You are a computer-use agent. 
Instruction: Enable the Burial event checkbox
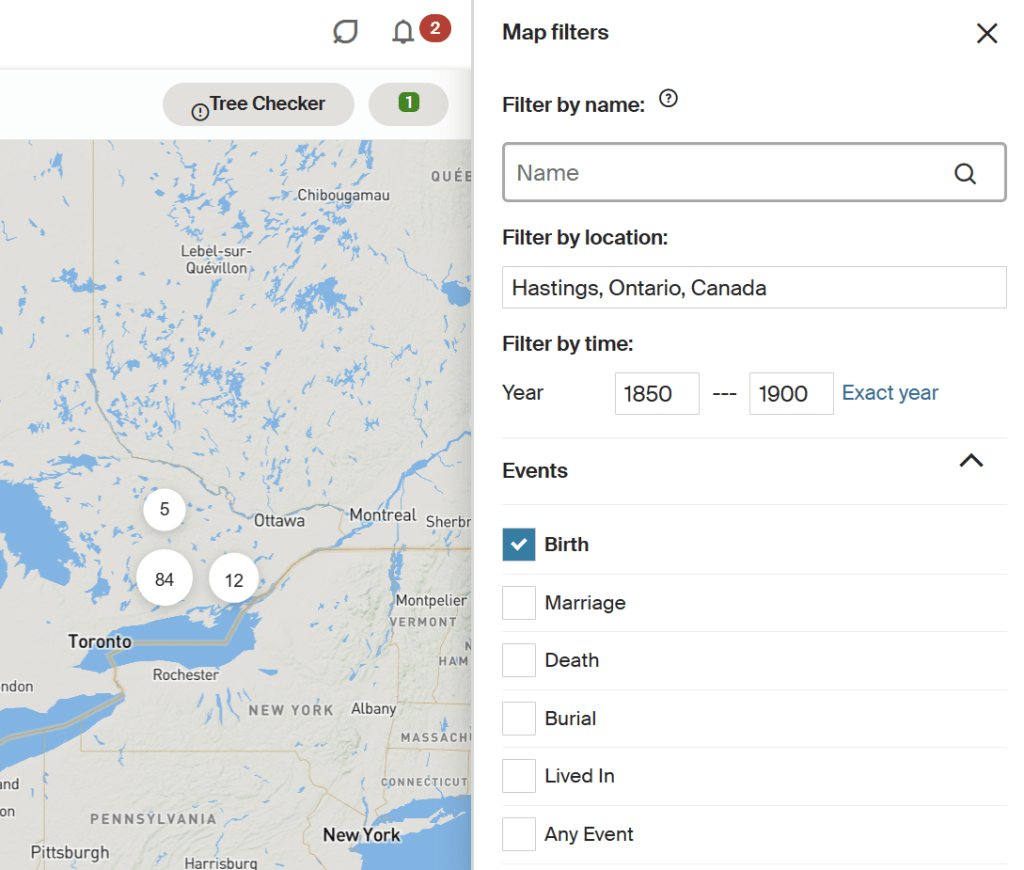(x=519, y=718)
